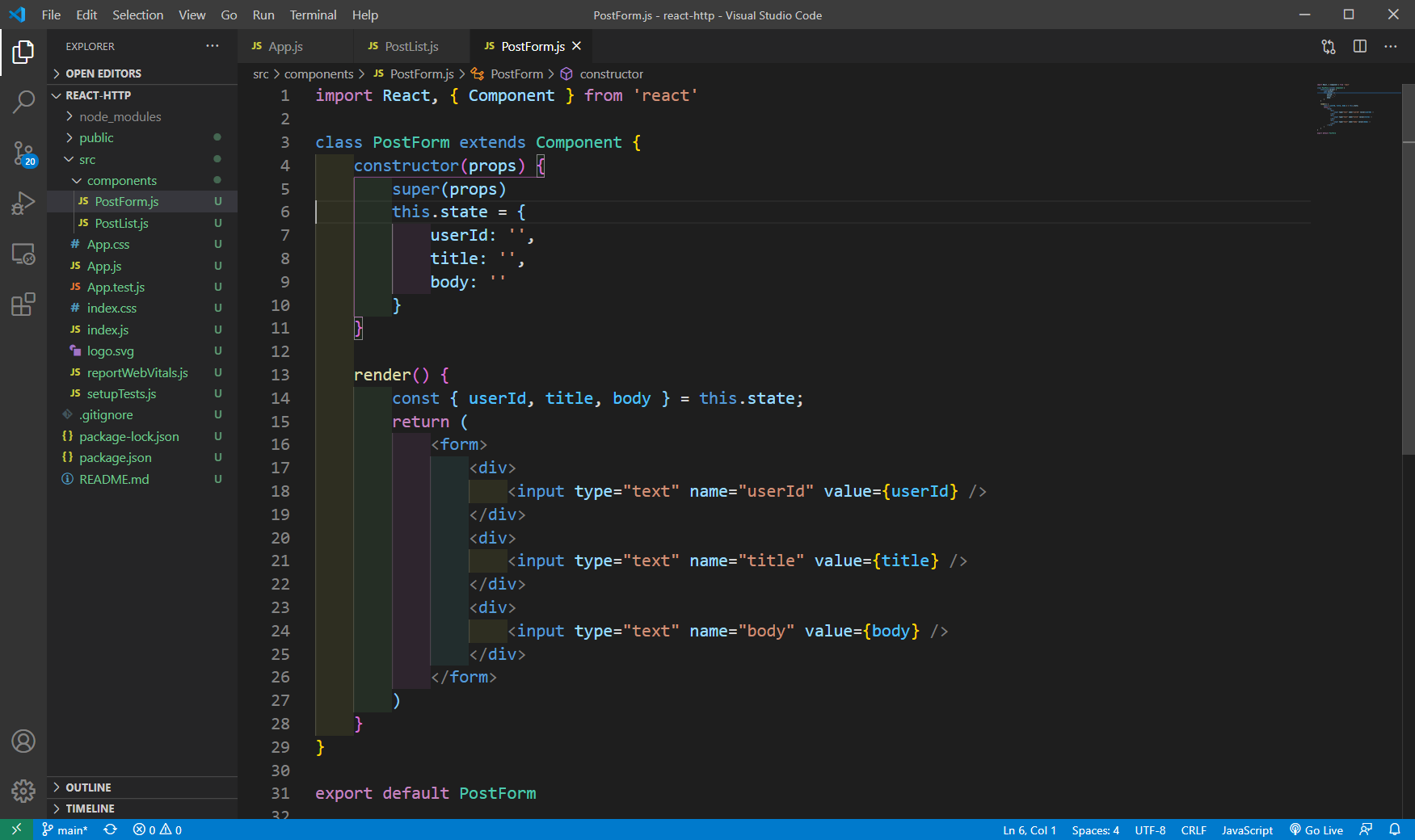Change the CRLF end of line sequence
1415x840 pixels.
(x=1194, y=829)
